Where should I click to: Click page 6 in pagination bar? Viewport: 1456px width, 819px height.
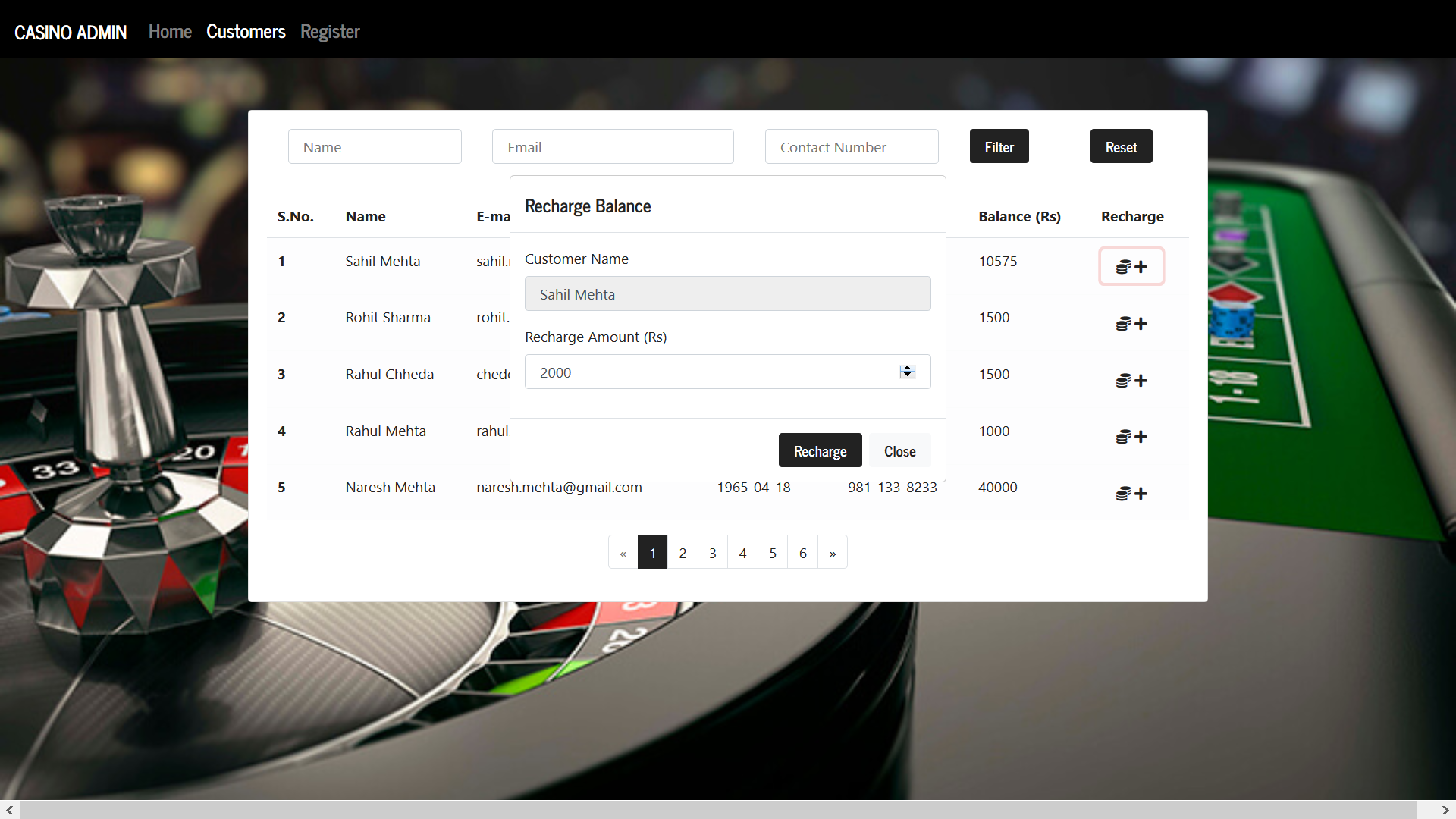point(803,553)
